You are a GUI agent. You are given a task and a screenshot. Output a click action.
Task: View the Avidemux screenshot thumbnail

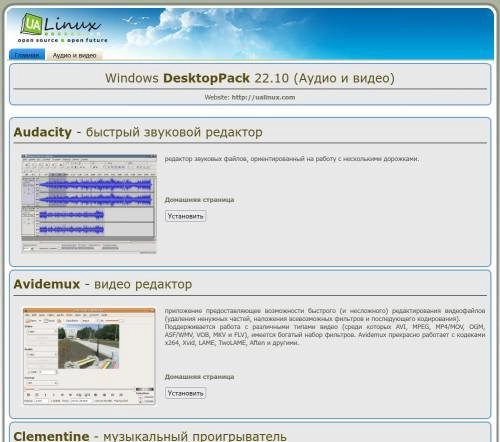click(89, 356)
